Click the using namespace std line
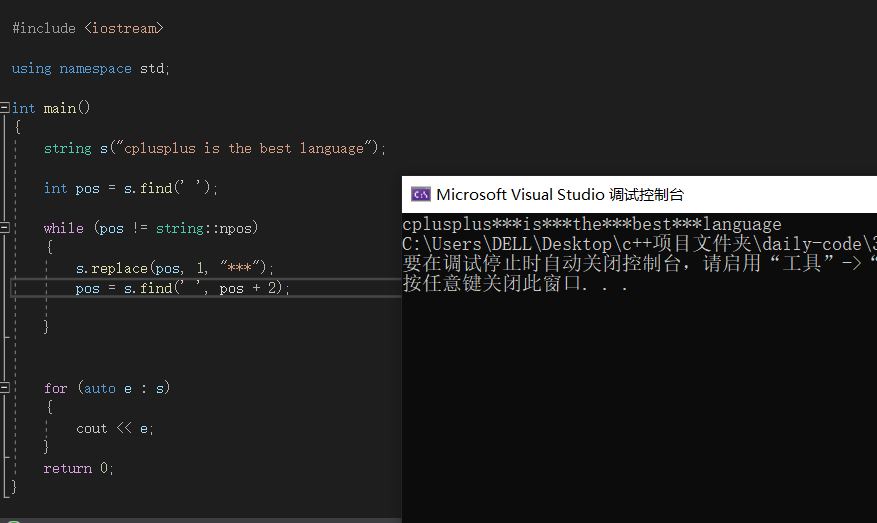877x523 pixels. [x=91, y=68]
